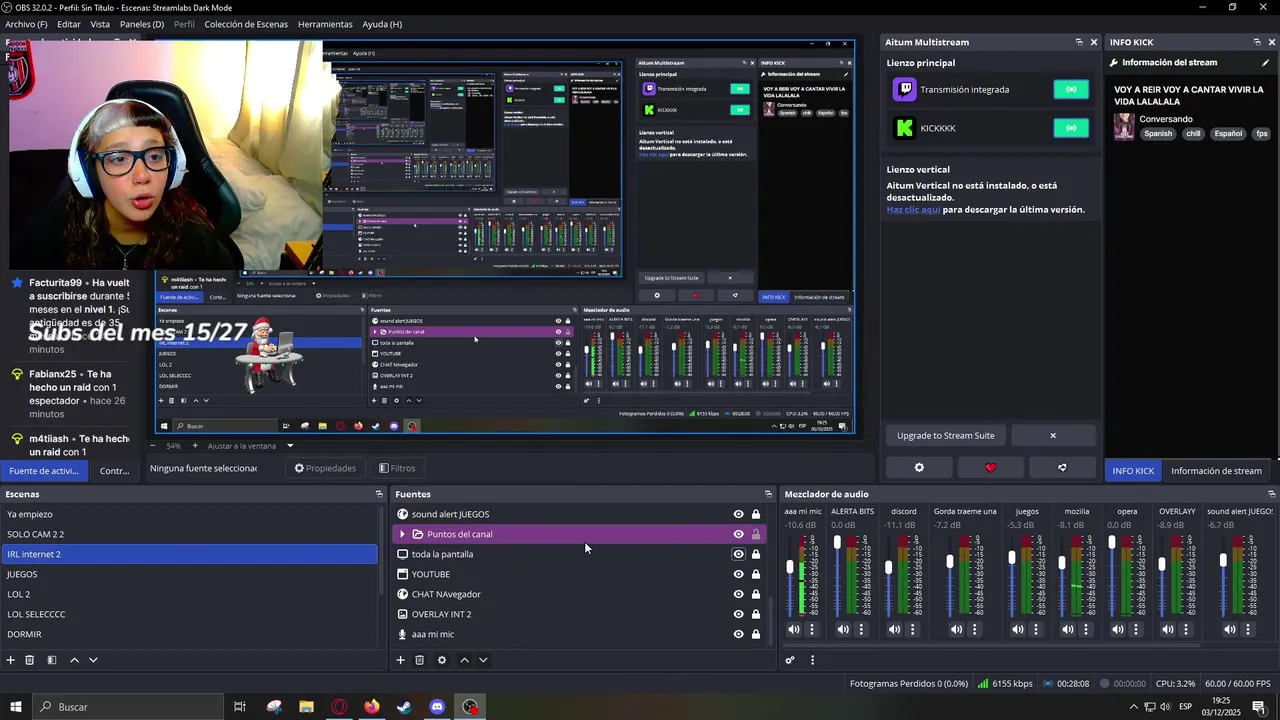Toggle the KICKKKK stream output
Screen dimensions: 1280x720
[1071, 128]
